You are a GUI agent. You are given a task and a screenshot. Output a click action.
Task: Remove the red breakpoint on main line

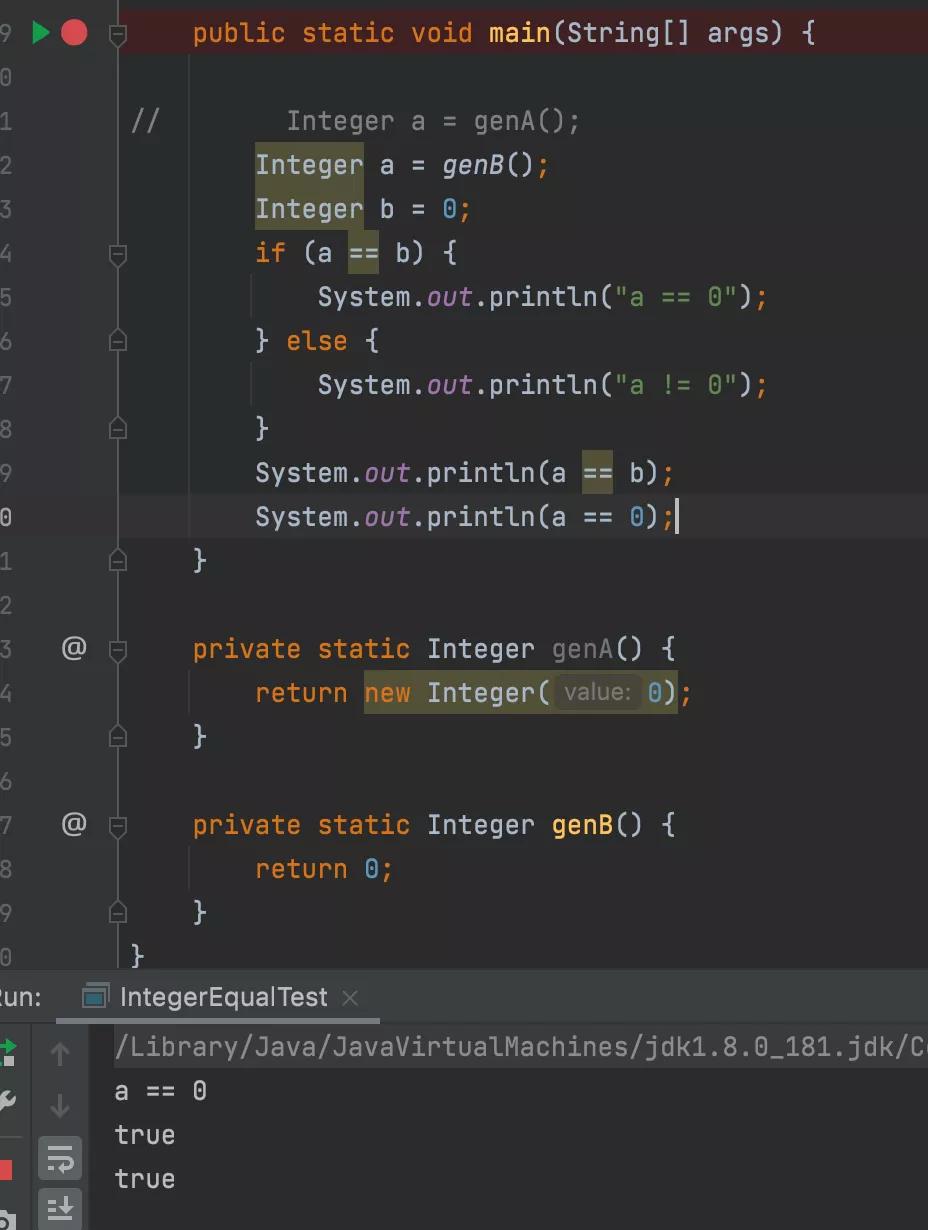pos(74,33)
